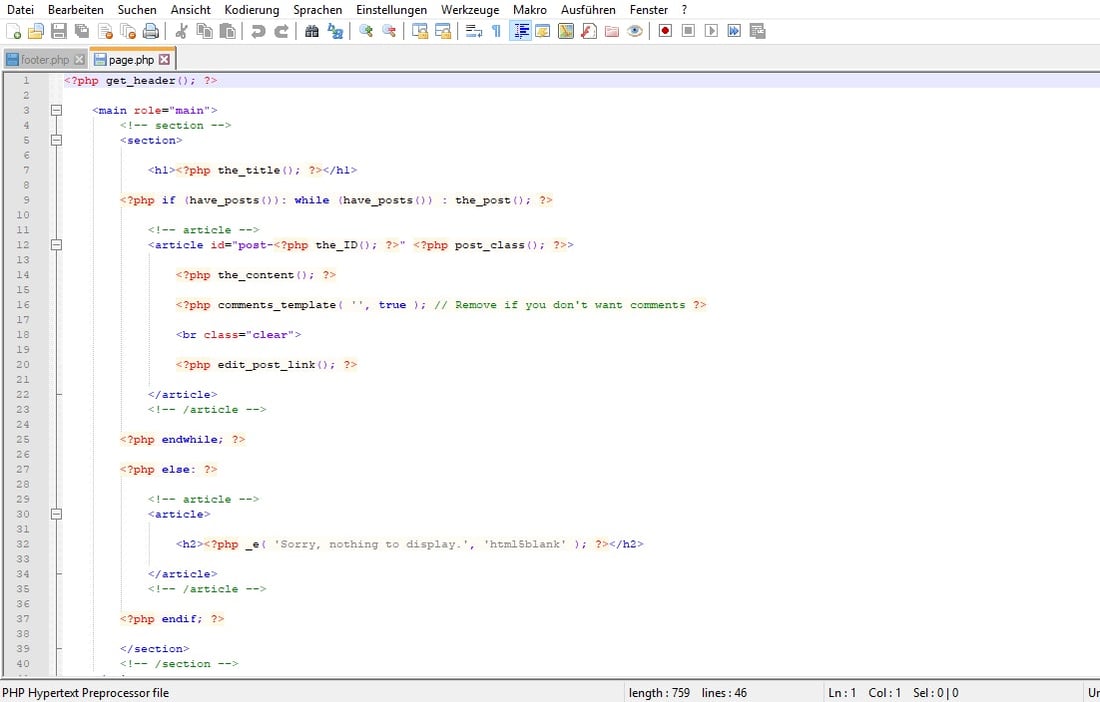
Task: Open the Kodierung menu
Action: [252, 9]
